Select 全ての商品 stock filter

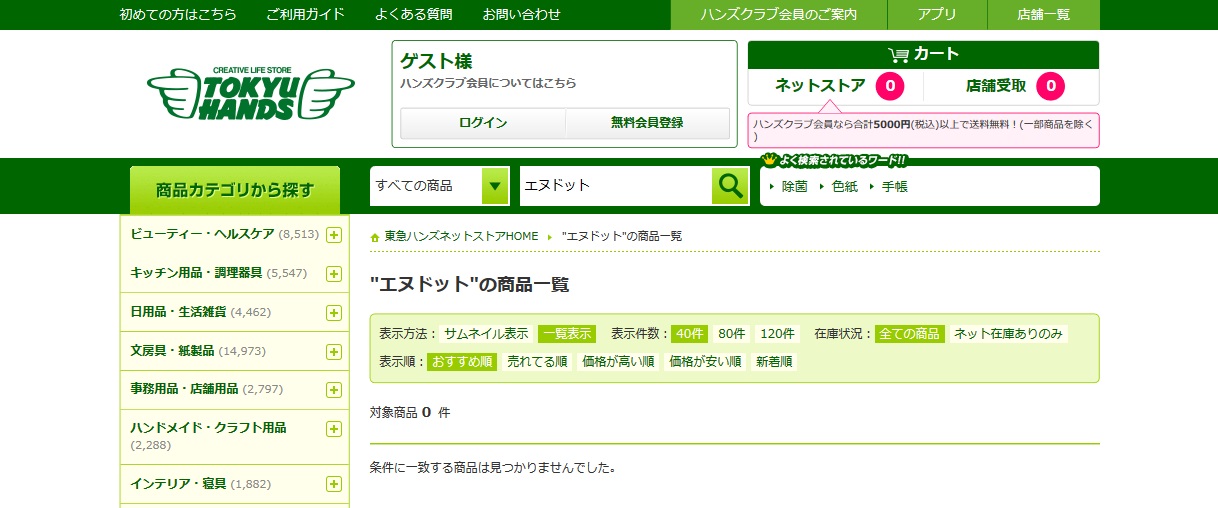[x=910, y=334]
